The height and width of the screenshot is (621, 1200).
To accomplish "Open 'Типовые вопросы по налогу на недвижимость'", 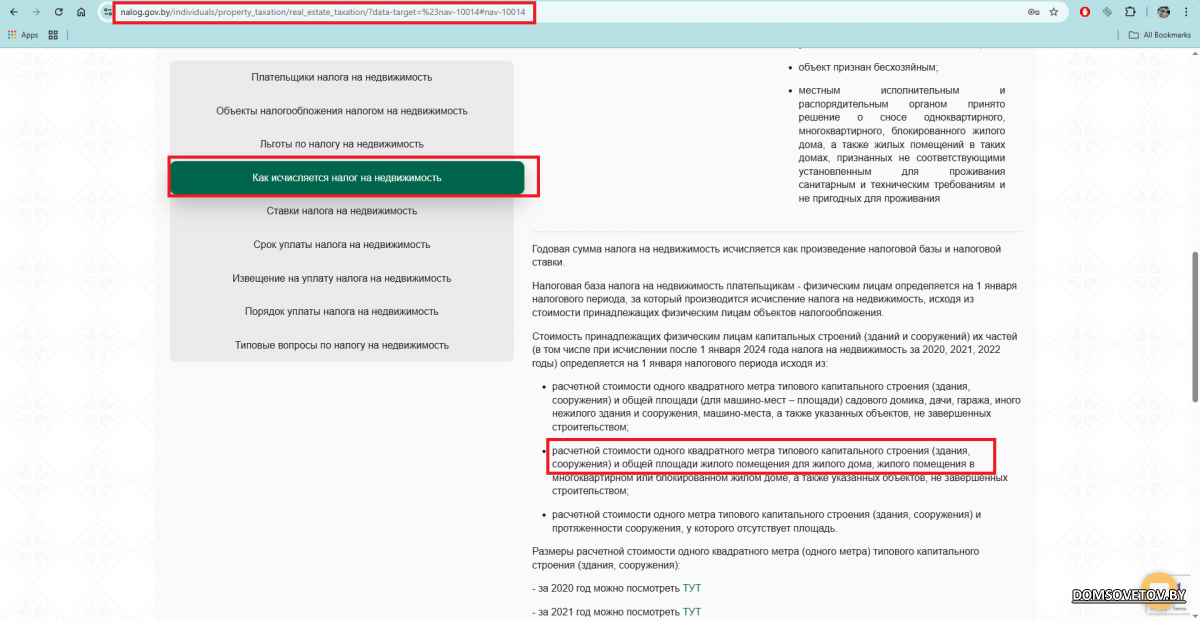I will [x=341, y=345].
